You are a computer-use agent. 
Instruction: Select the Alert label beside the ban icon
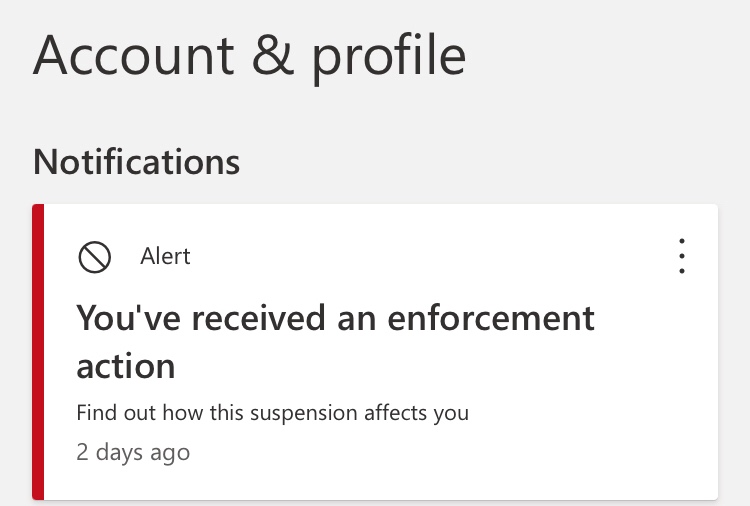tap(165, 256)
